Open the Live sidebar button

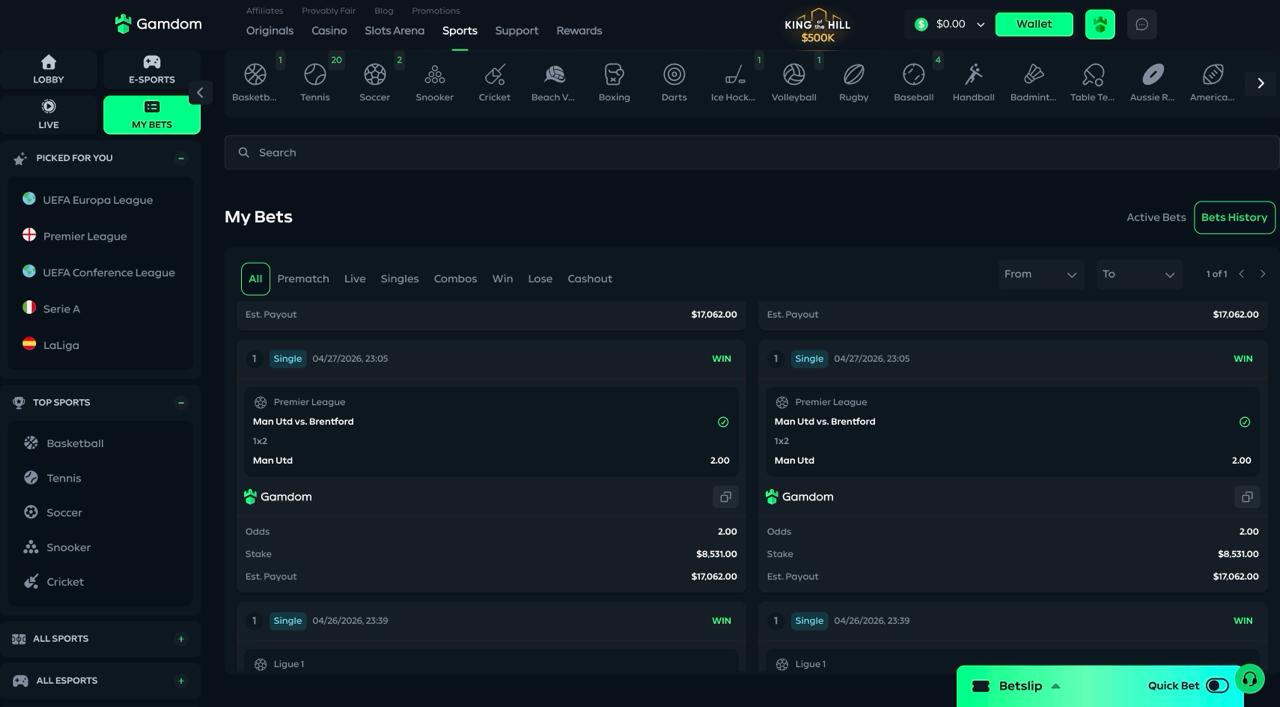48,114
